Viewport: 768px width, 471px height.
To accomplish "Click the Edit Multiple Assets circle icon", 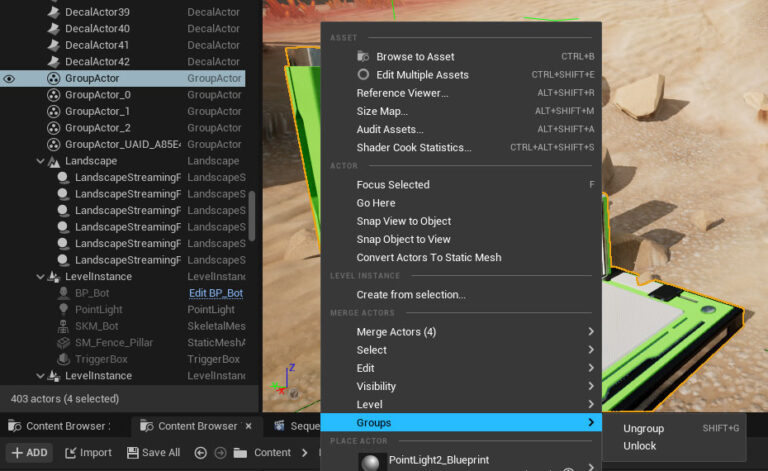I will tap(364, 75).
